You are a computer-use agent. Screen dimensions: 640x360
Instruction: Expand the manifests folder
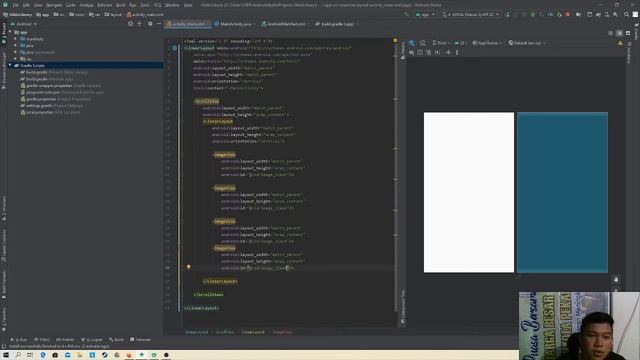tap(16, 39)
